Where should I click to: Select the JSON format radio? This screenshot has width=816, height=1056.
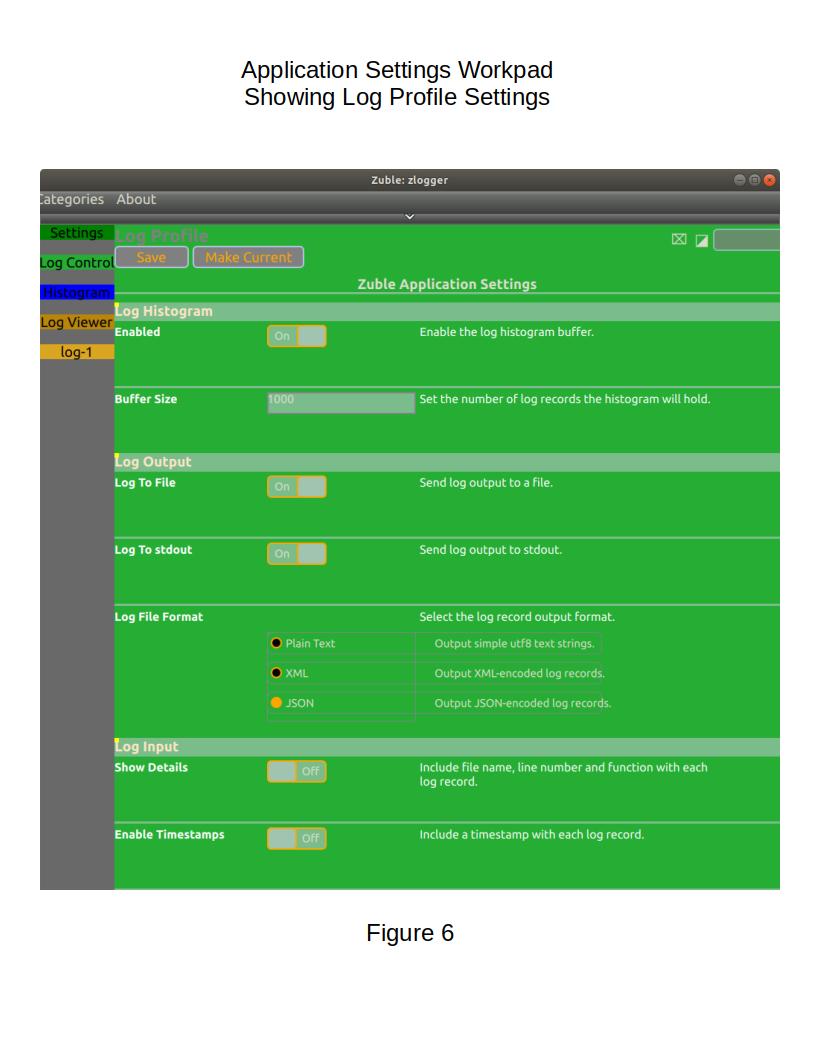point(276,702)
